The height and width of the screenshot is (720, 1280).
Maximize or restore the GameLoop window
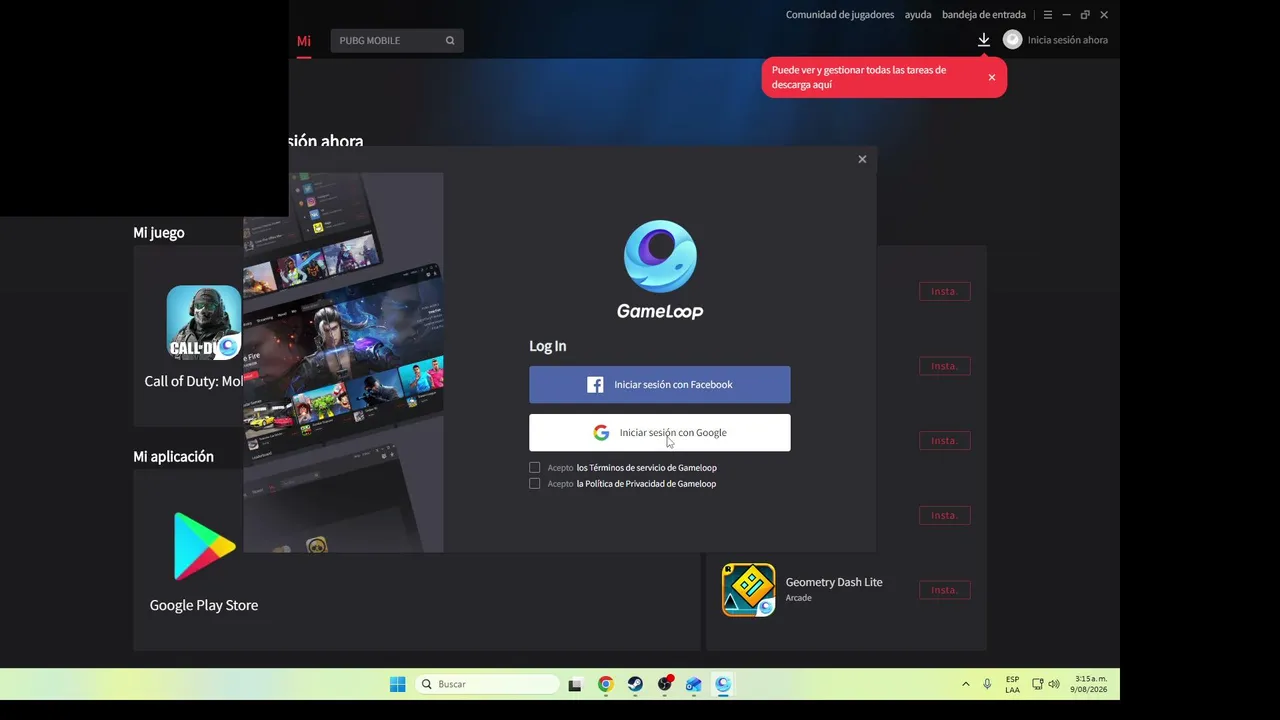click(x=1085, y=15)
